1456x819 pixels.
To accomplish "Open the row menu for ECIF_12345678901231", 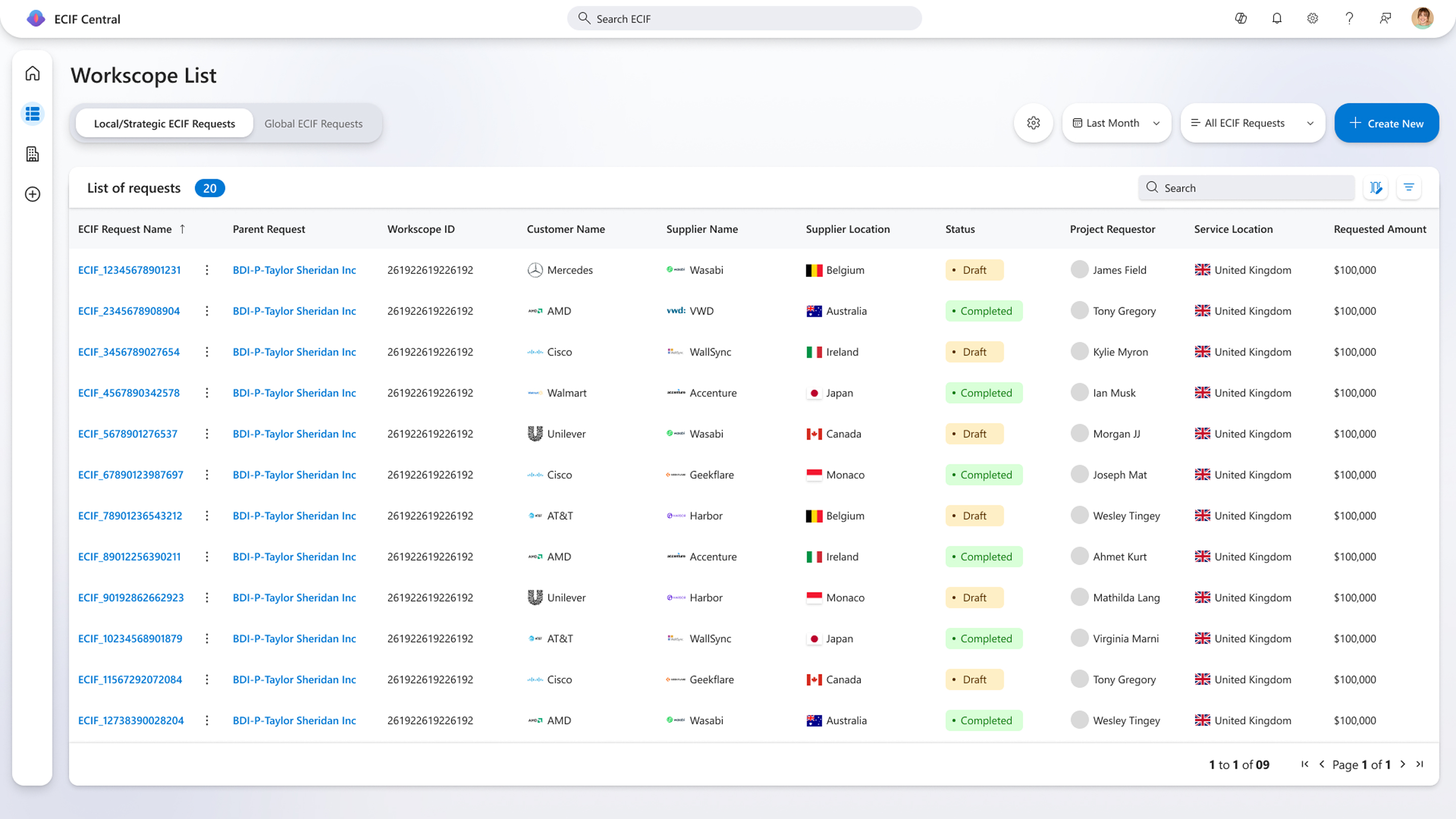I will click(207, 270).
